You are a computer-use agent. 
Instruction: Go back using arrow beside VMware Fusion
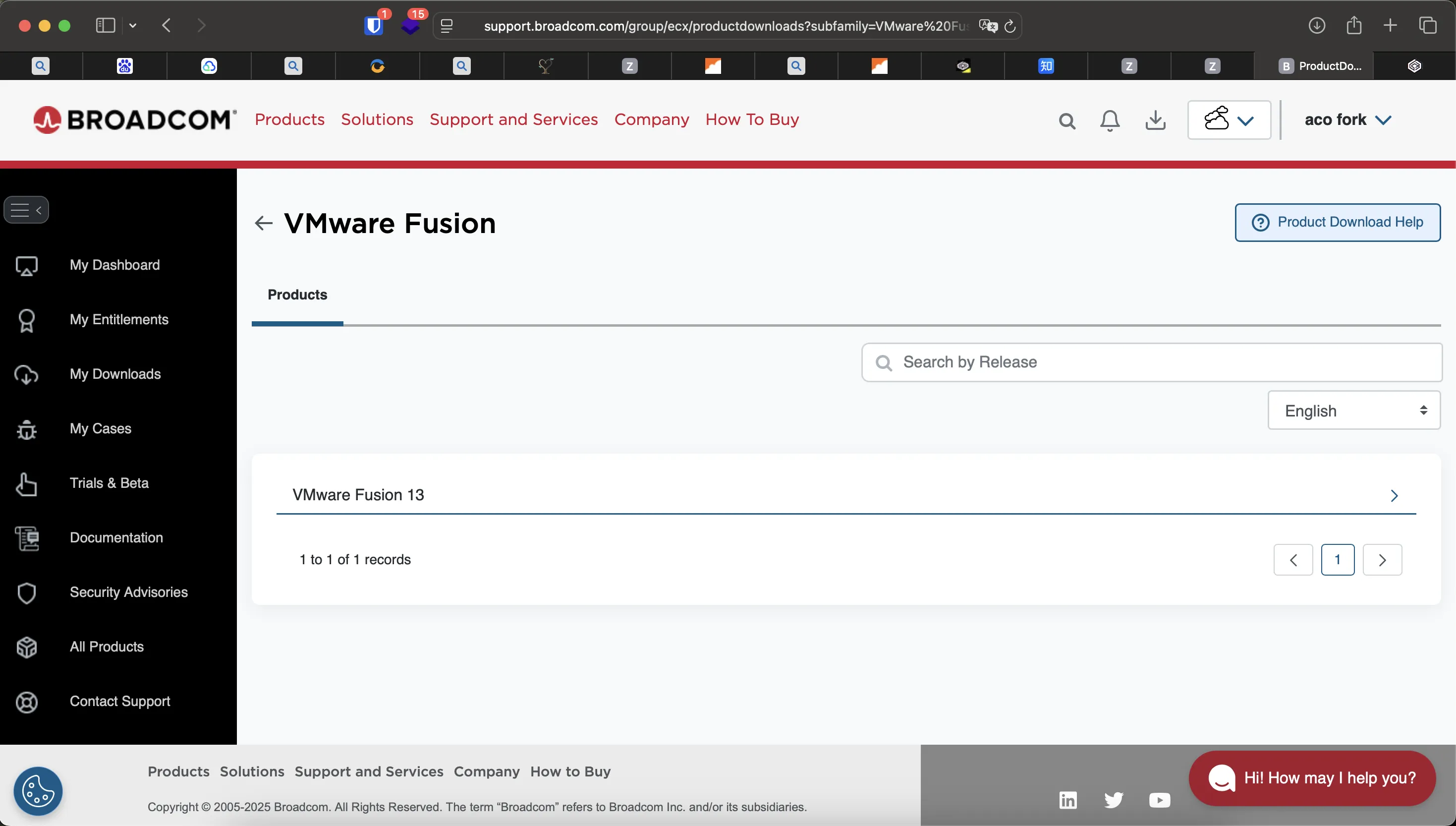(264, 223)
